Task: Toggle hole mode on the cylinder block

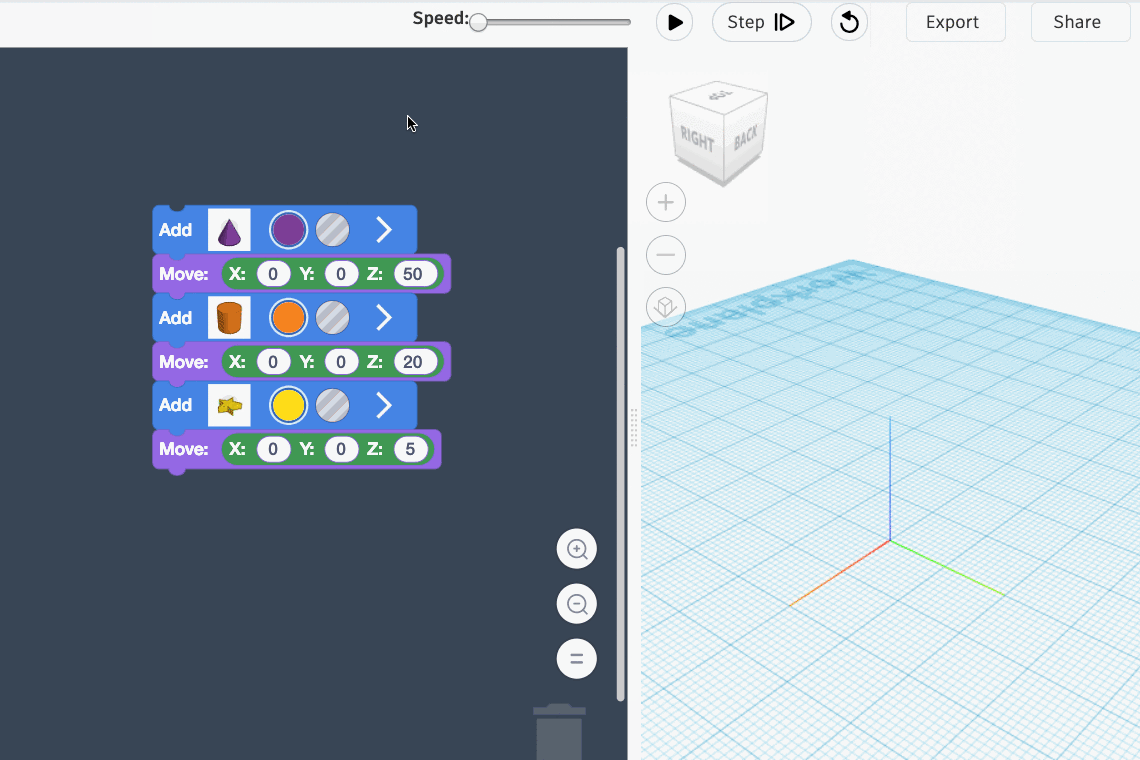Action: [332, 318]
